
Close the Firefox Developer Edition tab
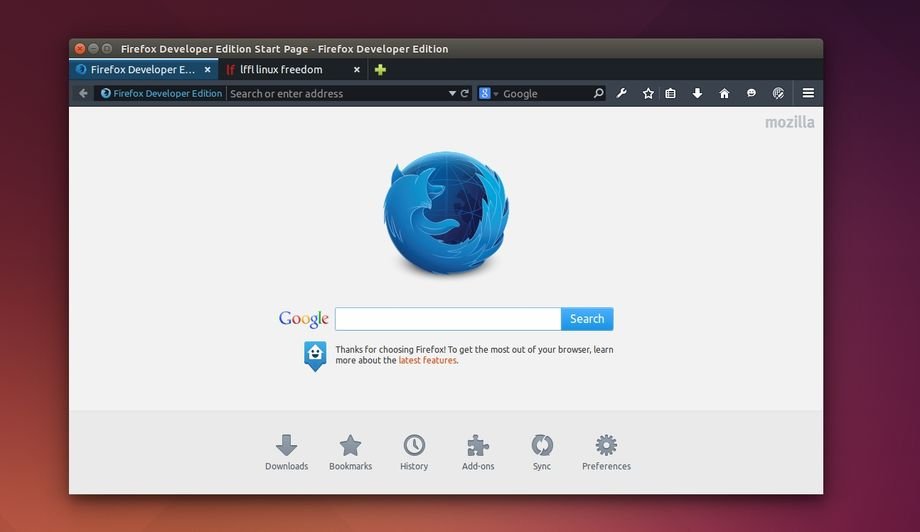click(207, 69)
